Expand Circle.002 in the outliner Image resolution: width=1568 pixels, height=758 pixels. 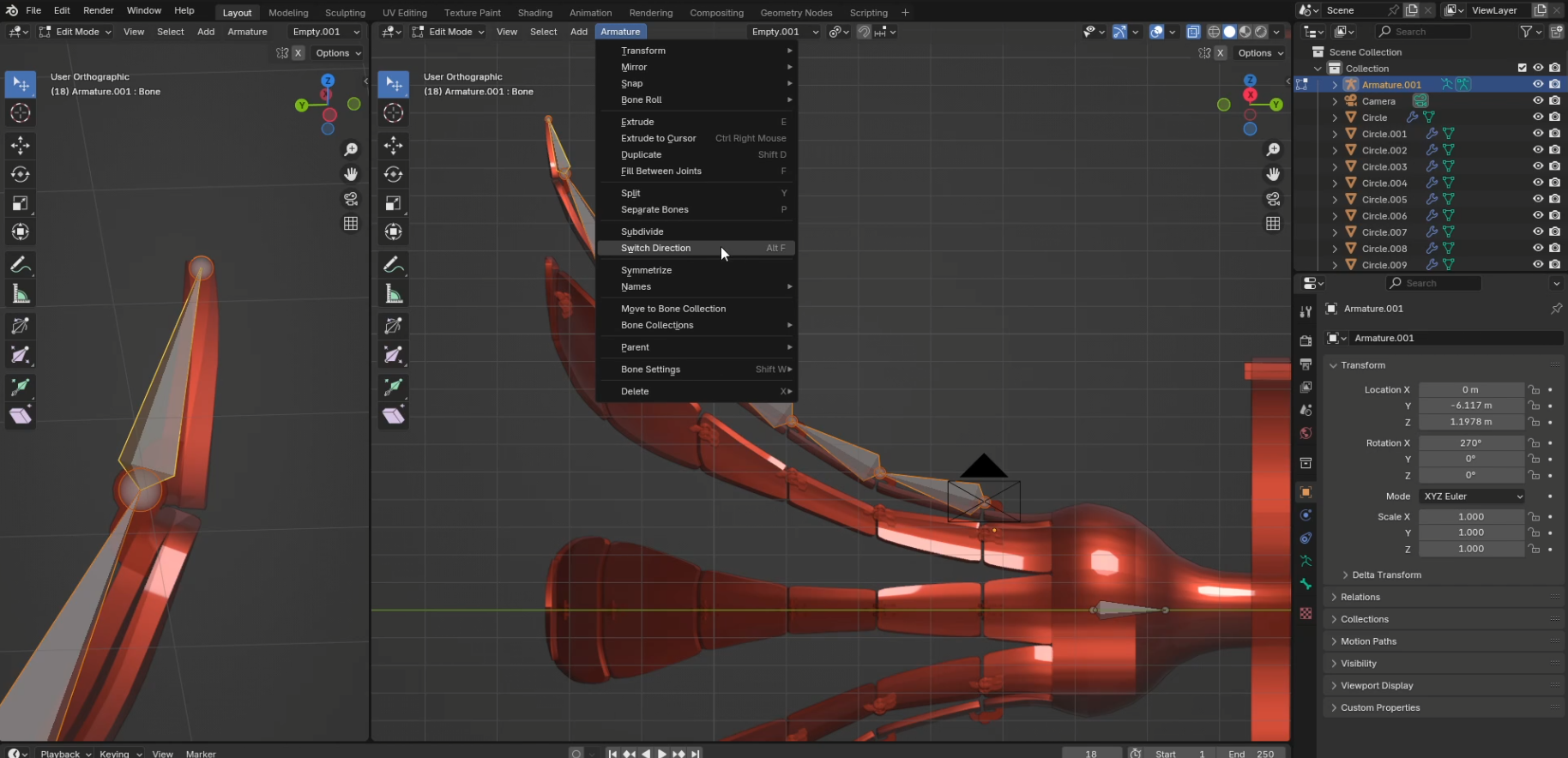1335,150
